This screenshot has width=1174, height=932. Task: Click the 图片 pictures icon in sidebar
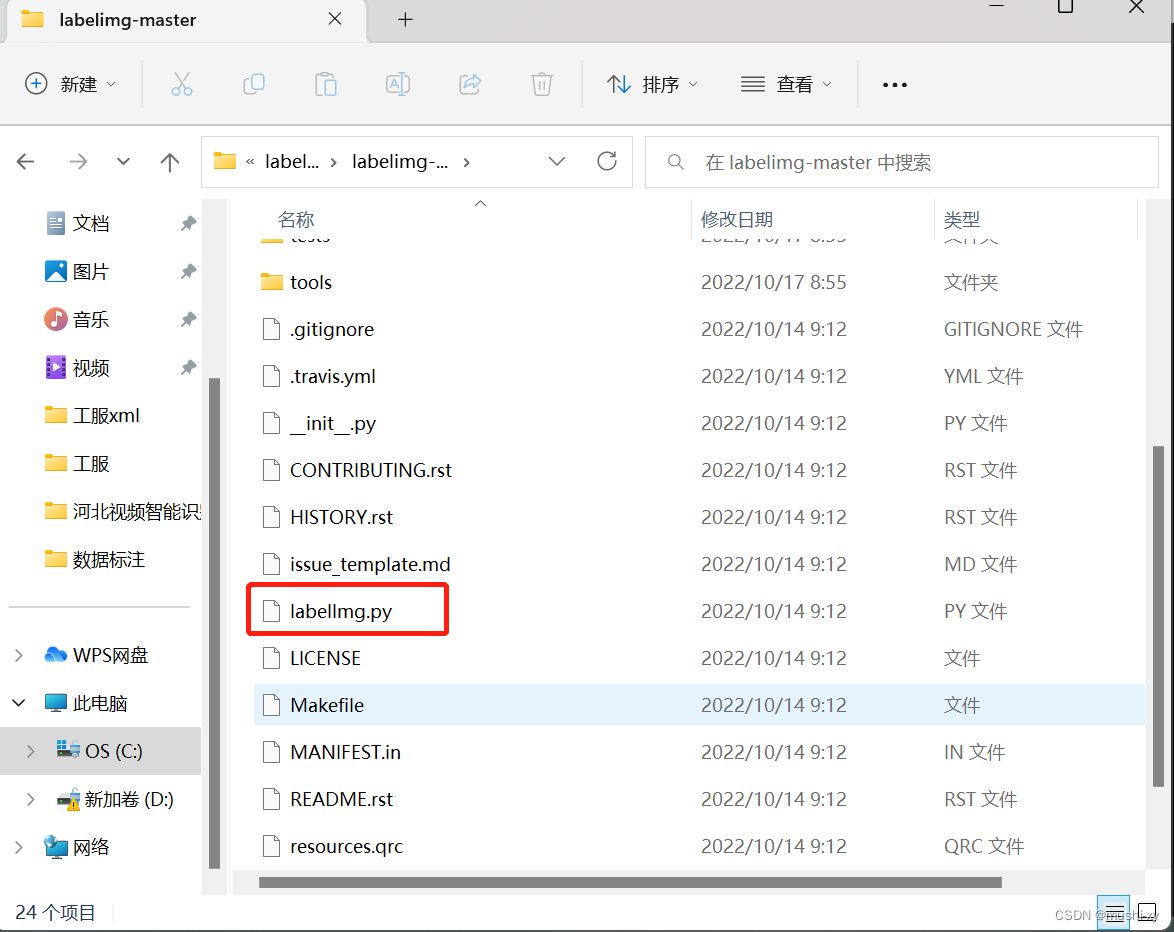click(x=55, y=271)
